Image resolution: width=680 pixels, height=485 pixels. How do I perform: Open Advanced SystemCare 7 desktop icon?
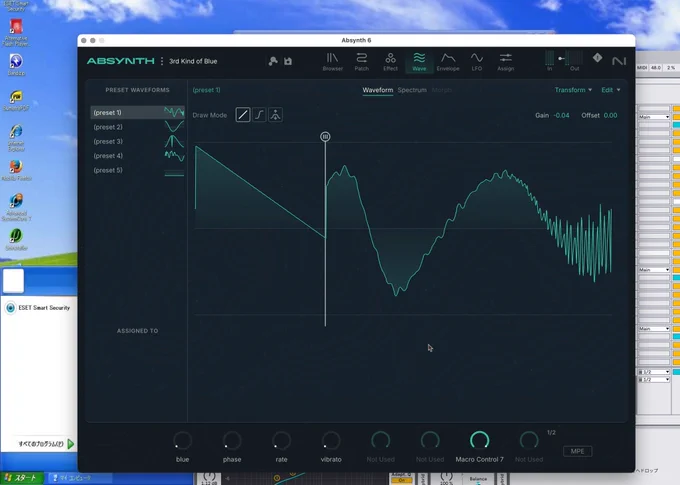tap(16, 207)
